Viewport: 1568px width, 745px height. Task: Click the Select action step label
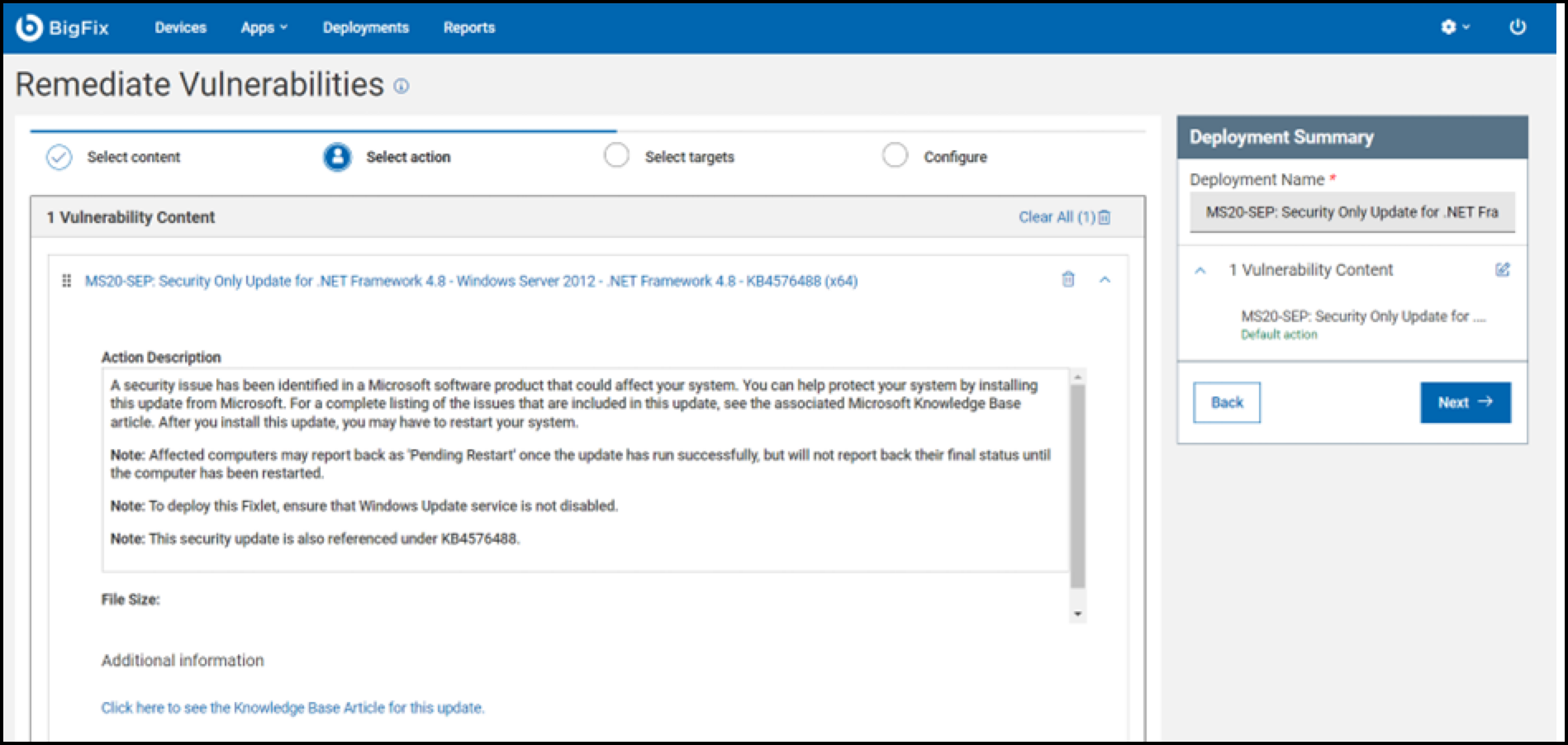[x=408, y=157]
